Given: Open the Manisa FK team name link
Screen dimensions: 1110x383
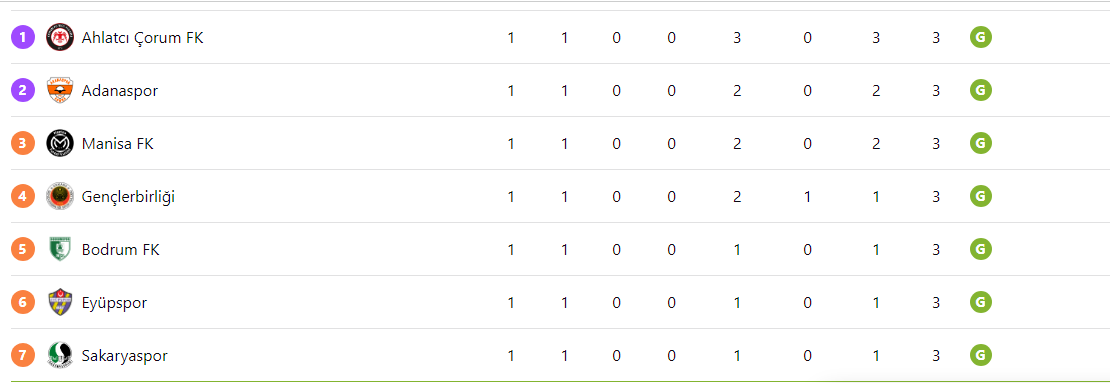Looking at the screenshot, I should click(x=118, y=144).
